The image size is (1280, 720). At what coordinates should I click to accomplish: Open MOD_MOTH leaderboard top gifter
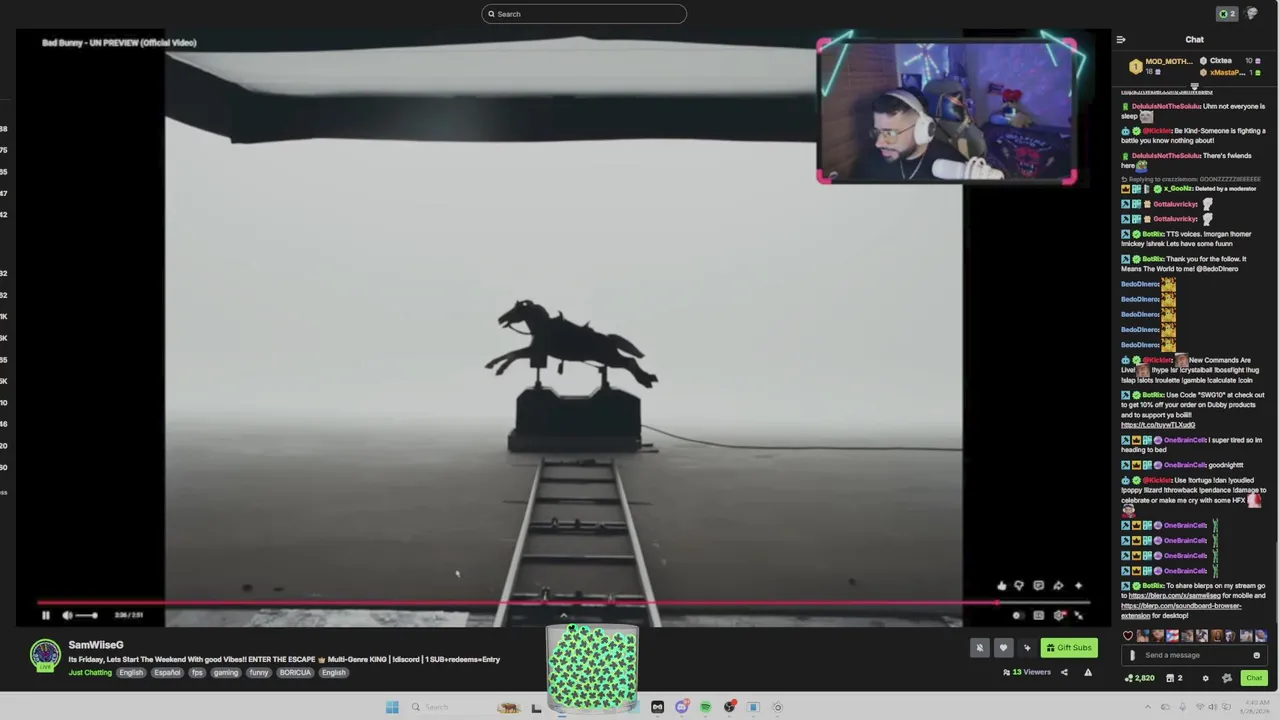[x=1162, y=66]
